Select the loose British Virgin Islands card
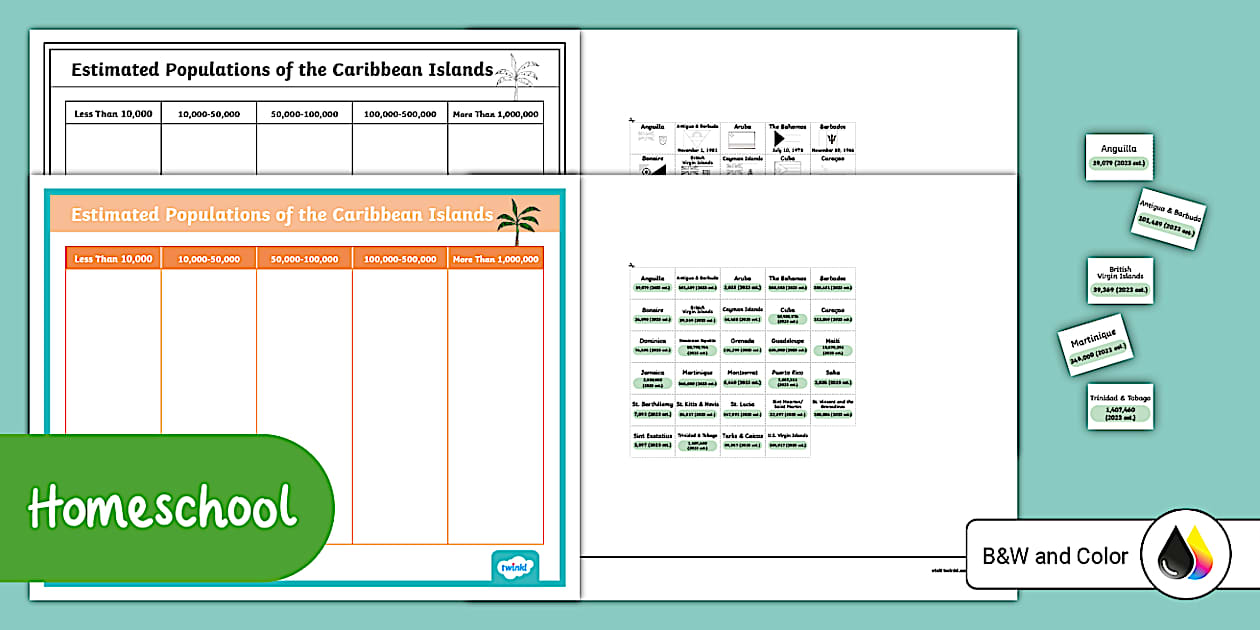Image resolution: width=1260 pixels, height=630 pixels. (1119, 281)
